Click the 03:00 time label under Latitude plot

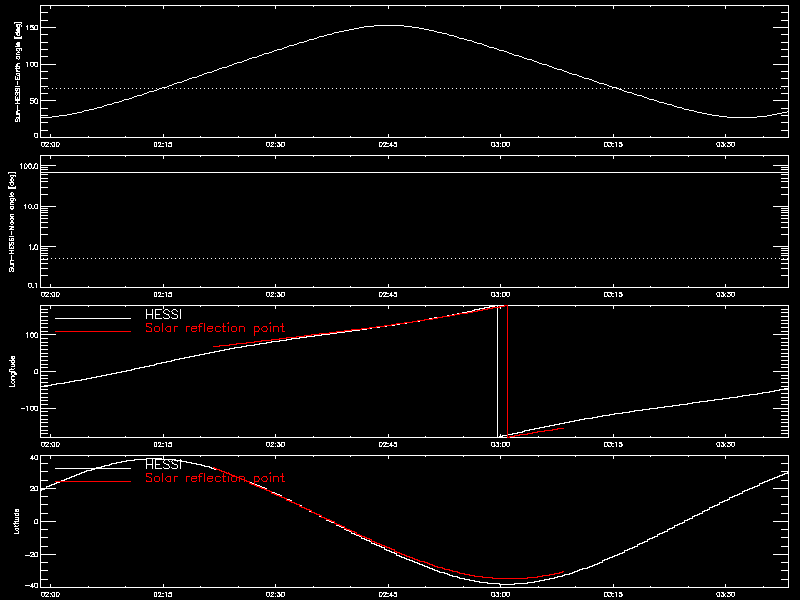point(501,594)
